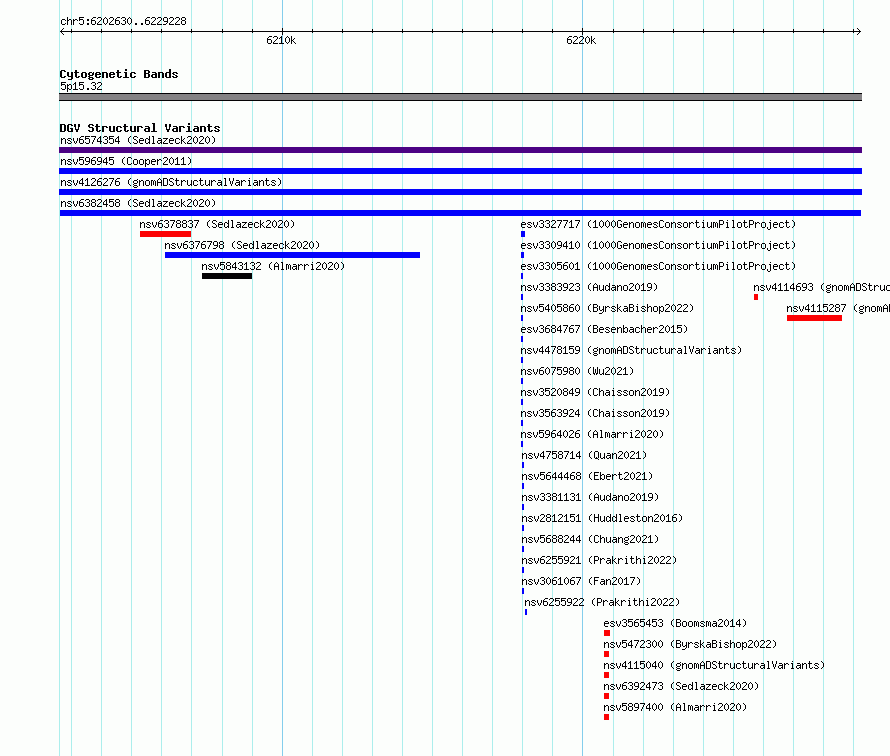
Task: Open the nsv6378837 (Sedlazeck2020) label
Action: click(x=217, y=224)
